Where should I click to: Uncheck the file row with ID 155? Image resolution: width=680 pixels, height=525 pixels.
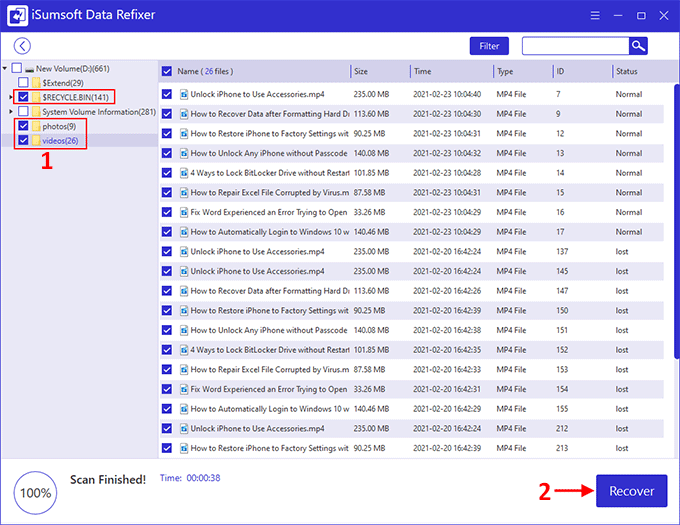[x=167, y=409]
